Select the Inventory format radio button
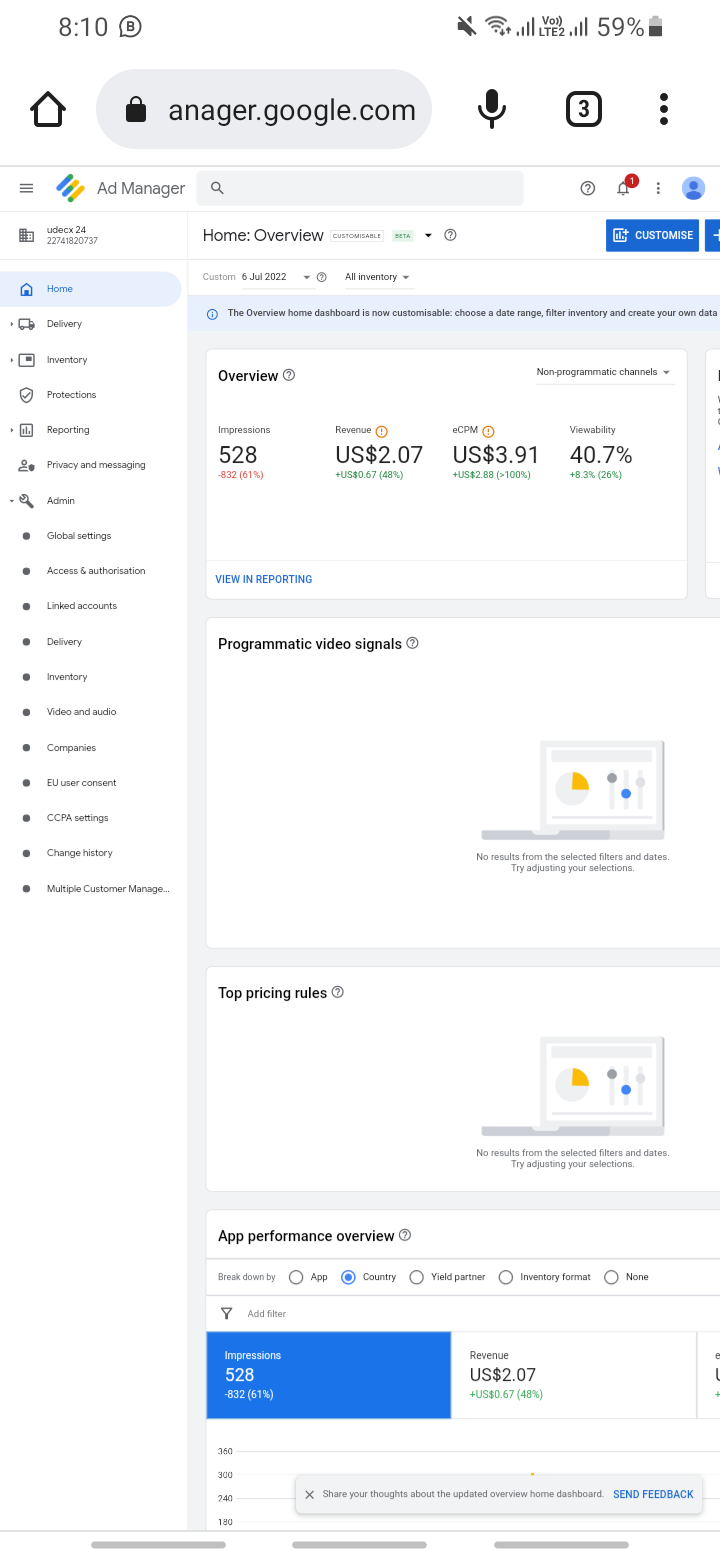The width and height of the screenshot is (720, 1560). coord(506,1277)
